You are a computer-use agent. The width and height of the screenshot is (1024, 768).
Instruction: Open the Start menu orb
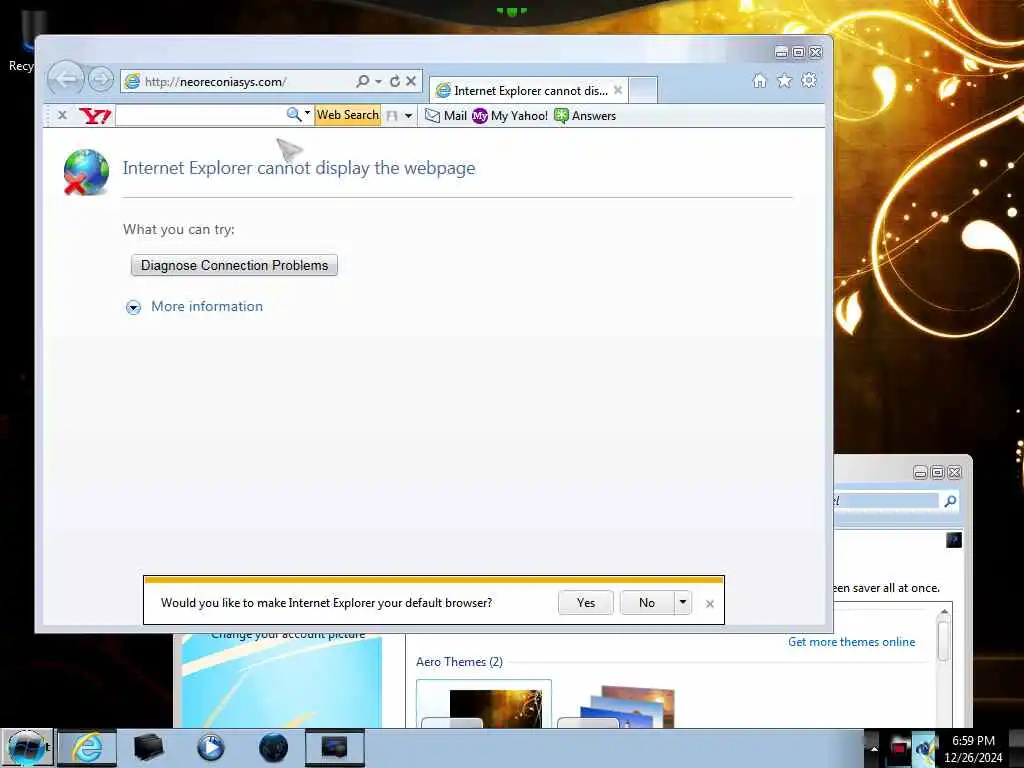(x=27, y=748)
